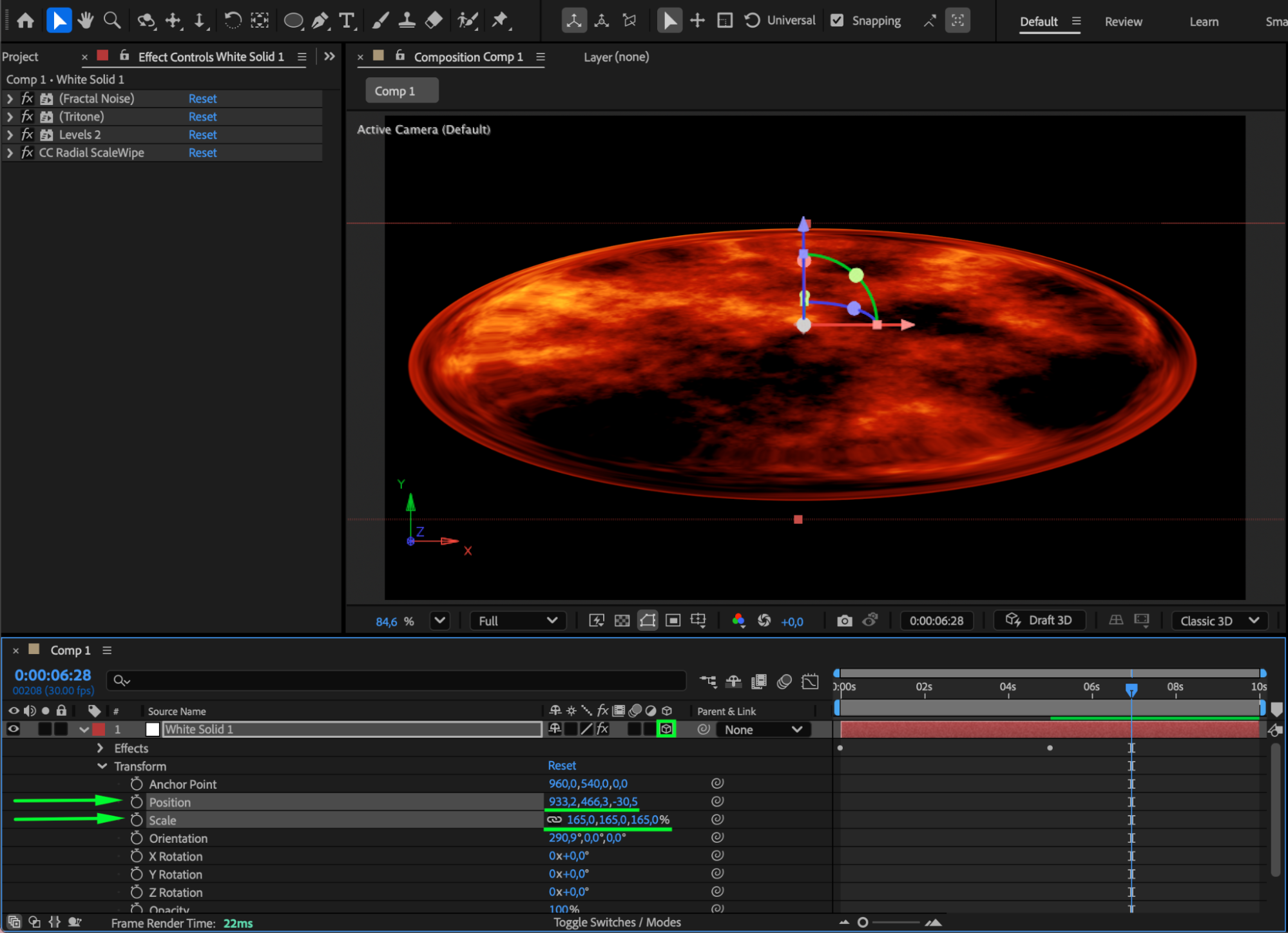Open the Classic 3D renderer dropdown
Image resolution: width=1288 pixels, height=933 pixels.
tap(1218, 620)
